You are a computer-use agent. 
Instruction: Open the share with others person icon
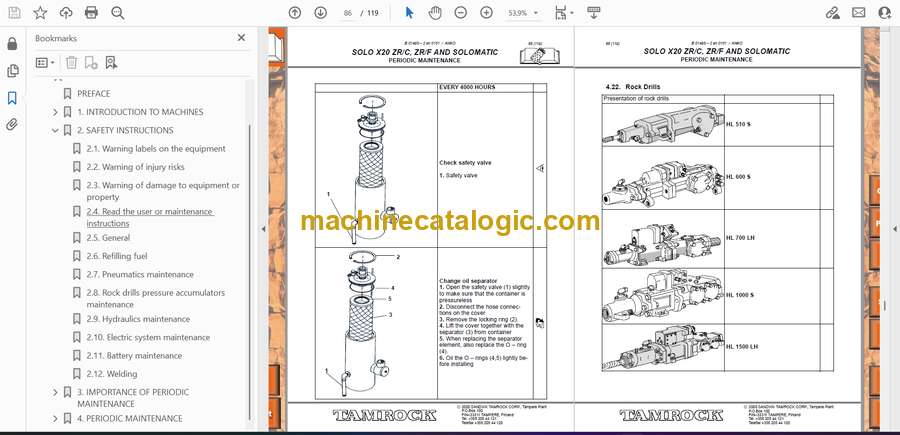click(885, 13)
